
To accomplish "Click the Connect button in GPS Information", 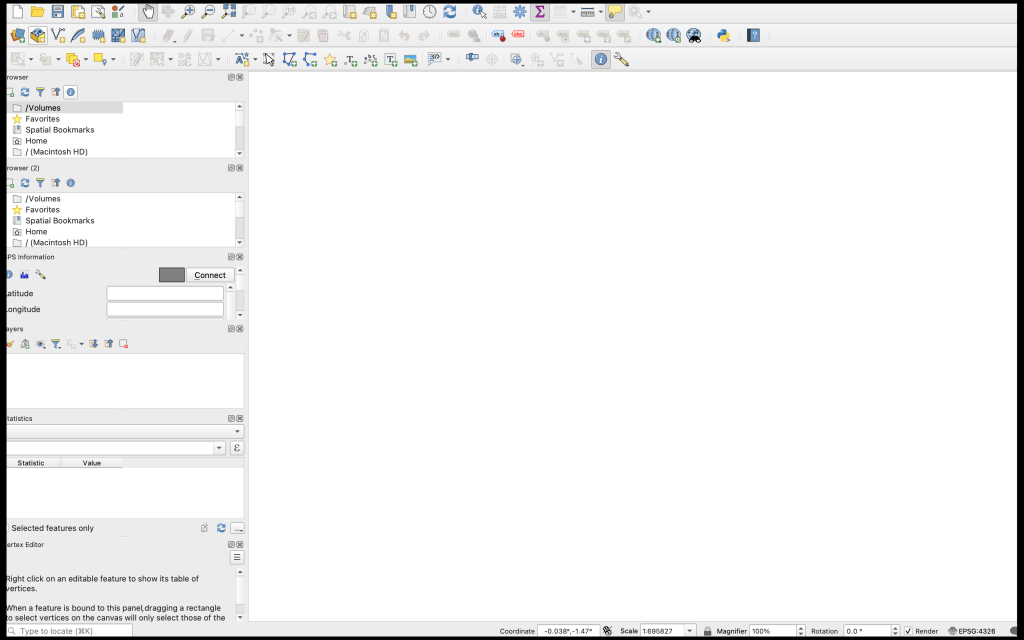I will tap(210, 275).
